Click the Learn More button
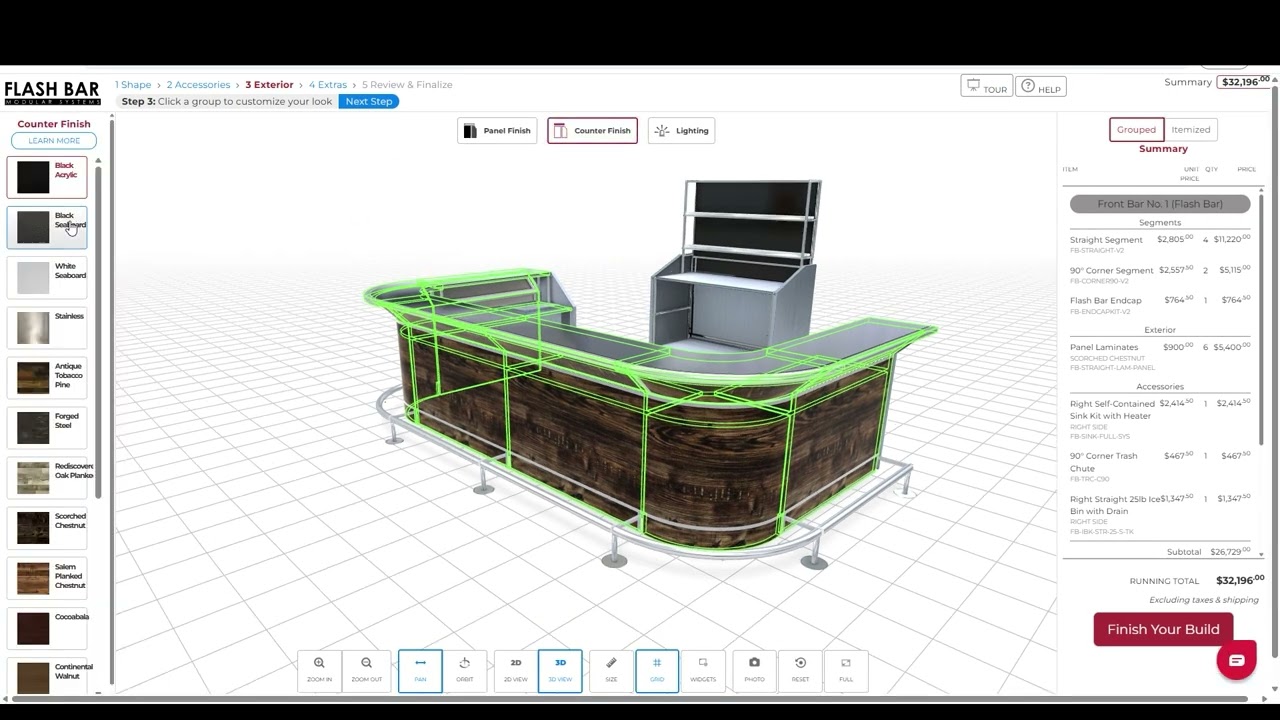This screenshot has width=1280, height=720. click(x=54, y=141)
